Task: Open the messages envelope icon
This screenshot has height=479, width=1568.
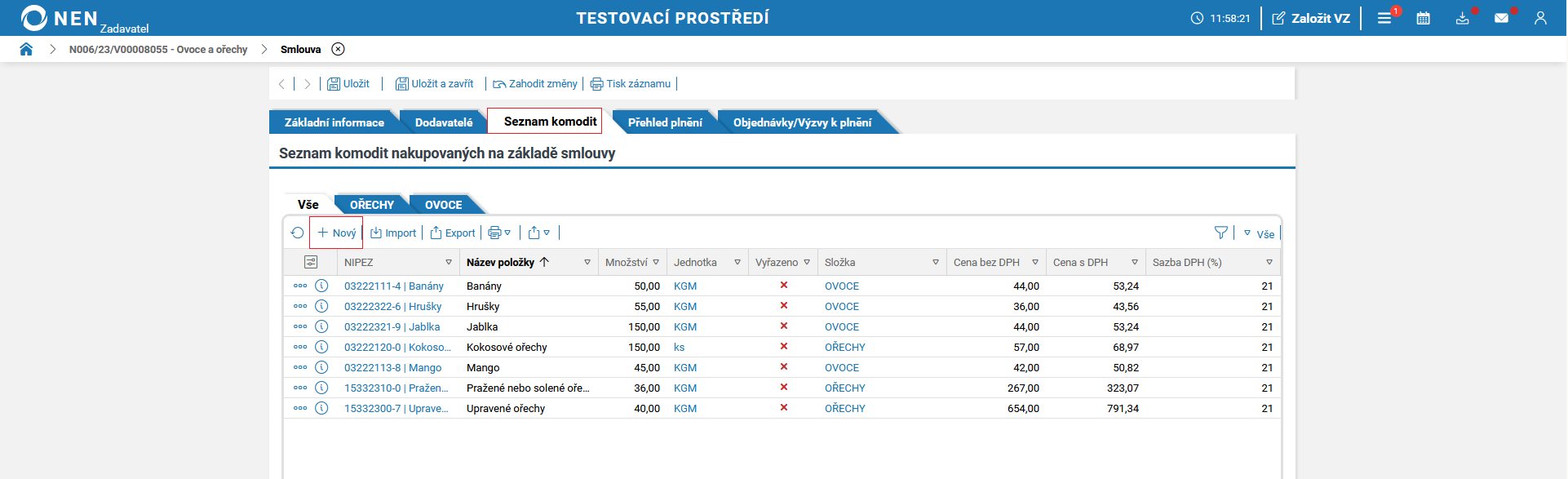Action: point(1501,18)
